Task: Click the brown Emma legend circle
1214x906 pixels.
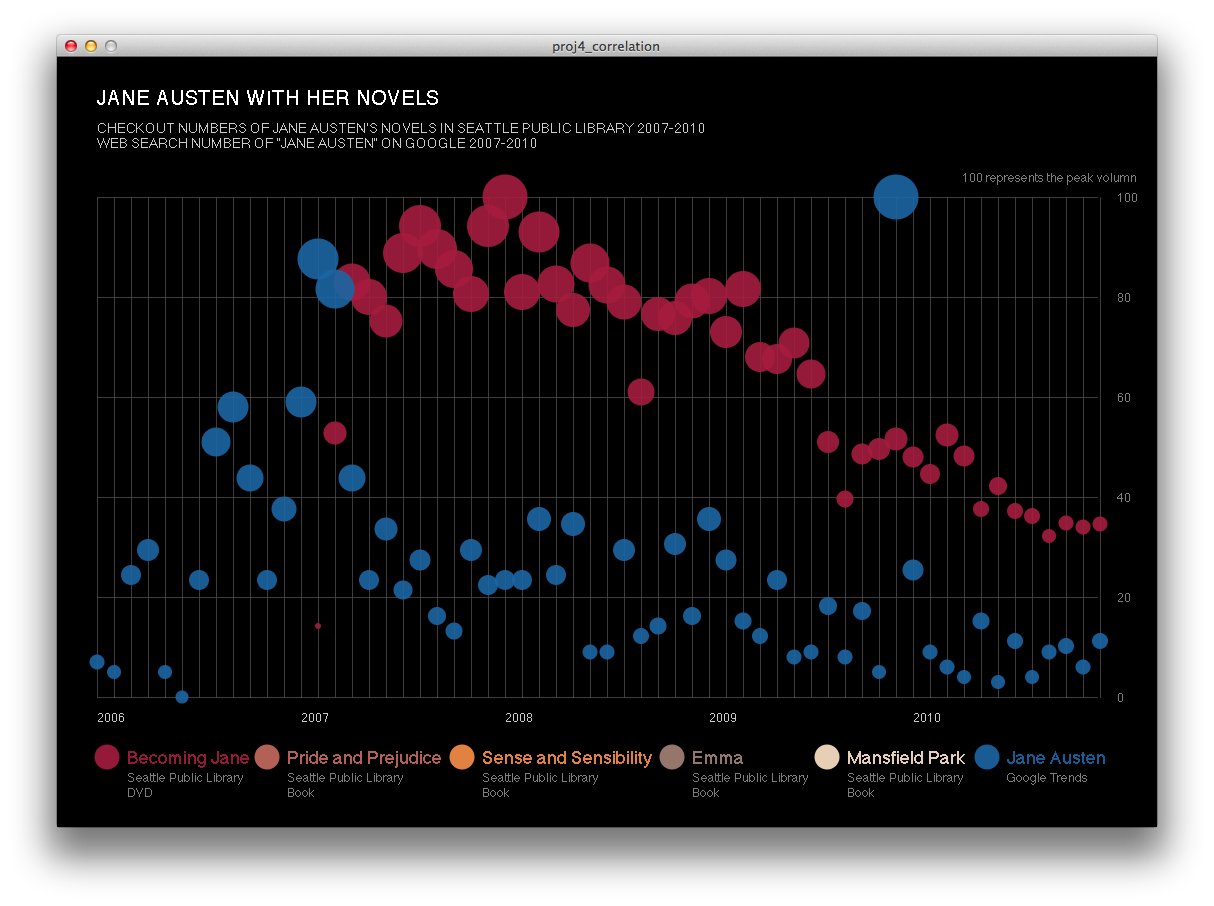Action: pos(672,758)
